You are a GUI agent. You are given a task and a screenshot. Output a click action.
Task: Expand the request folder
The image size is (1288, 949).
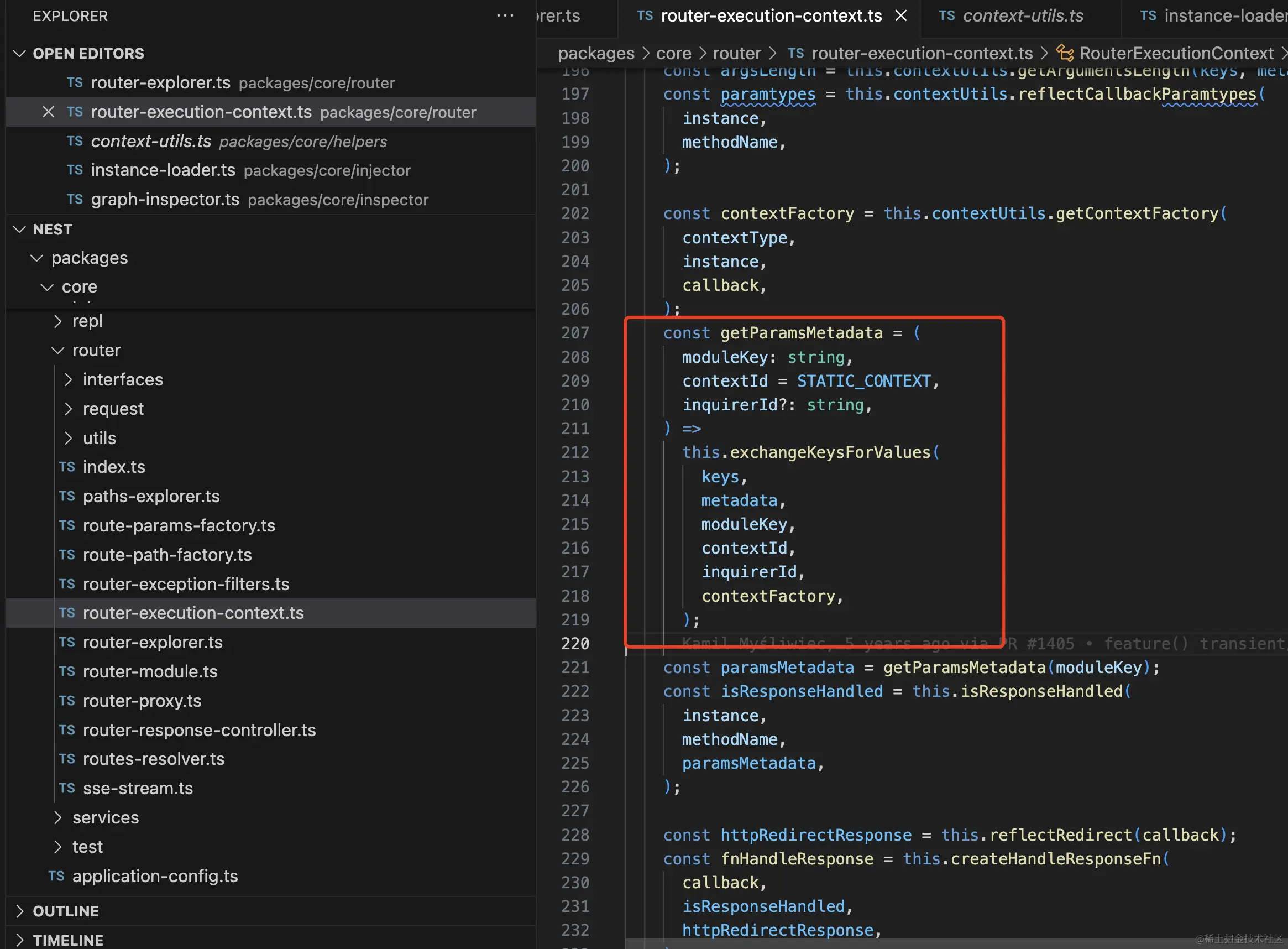pos(69,409)
